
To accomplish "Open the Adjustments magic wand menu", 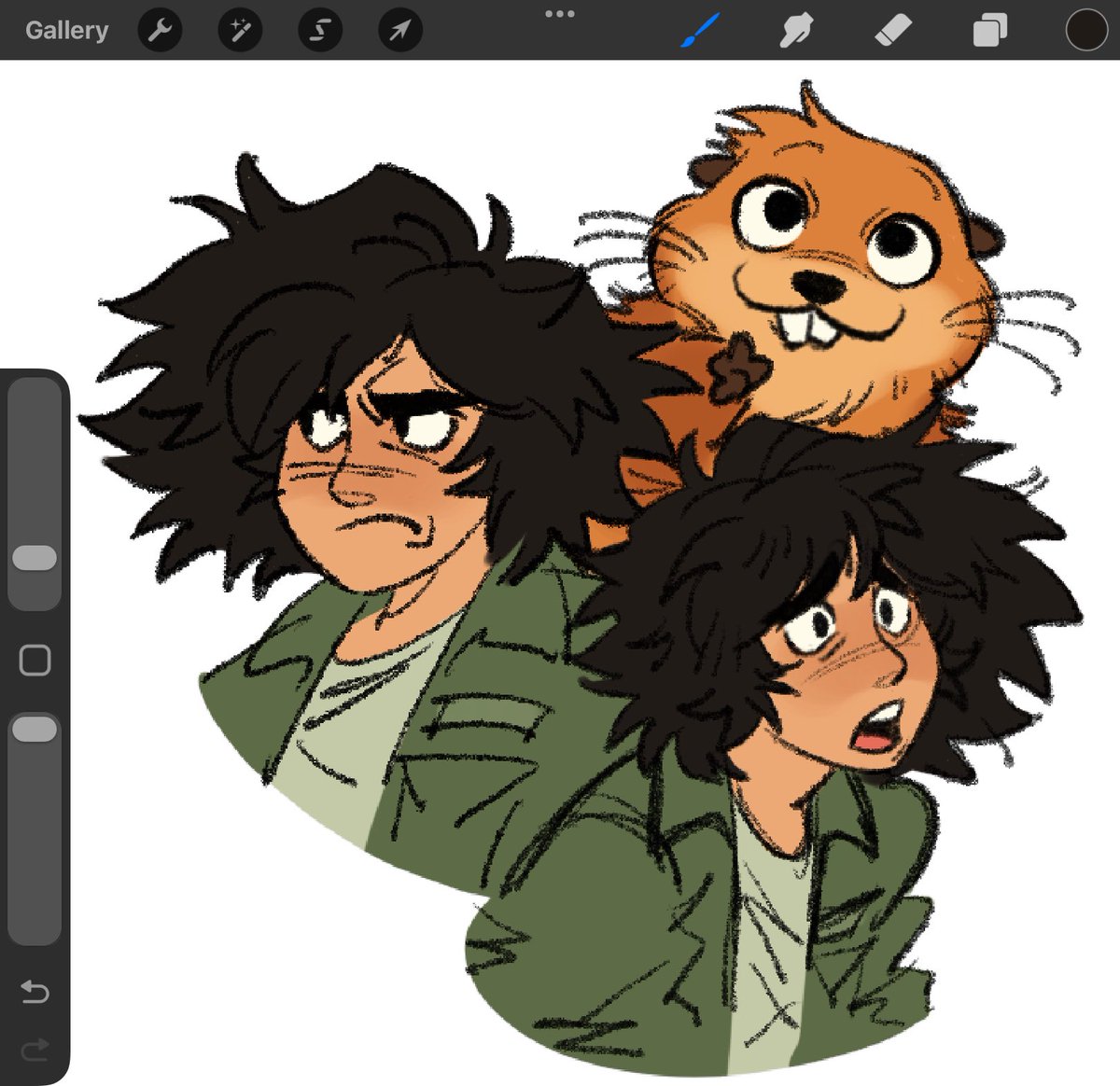I will pos(240,31).
